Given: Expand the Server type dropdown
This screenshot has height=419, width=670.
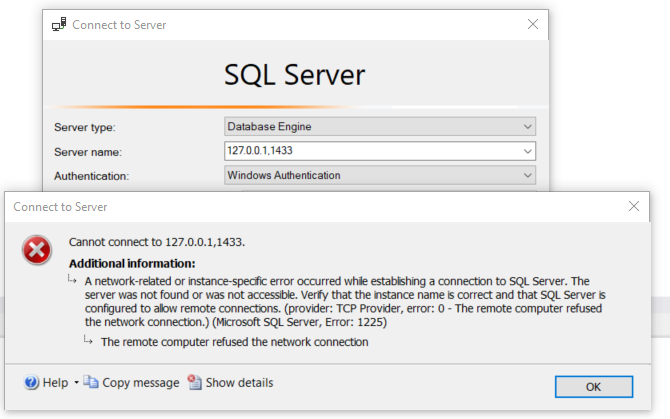Looking at the screenshot, I should [x=528, y=127].
